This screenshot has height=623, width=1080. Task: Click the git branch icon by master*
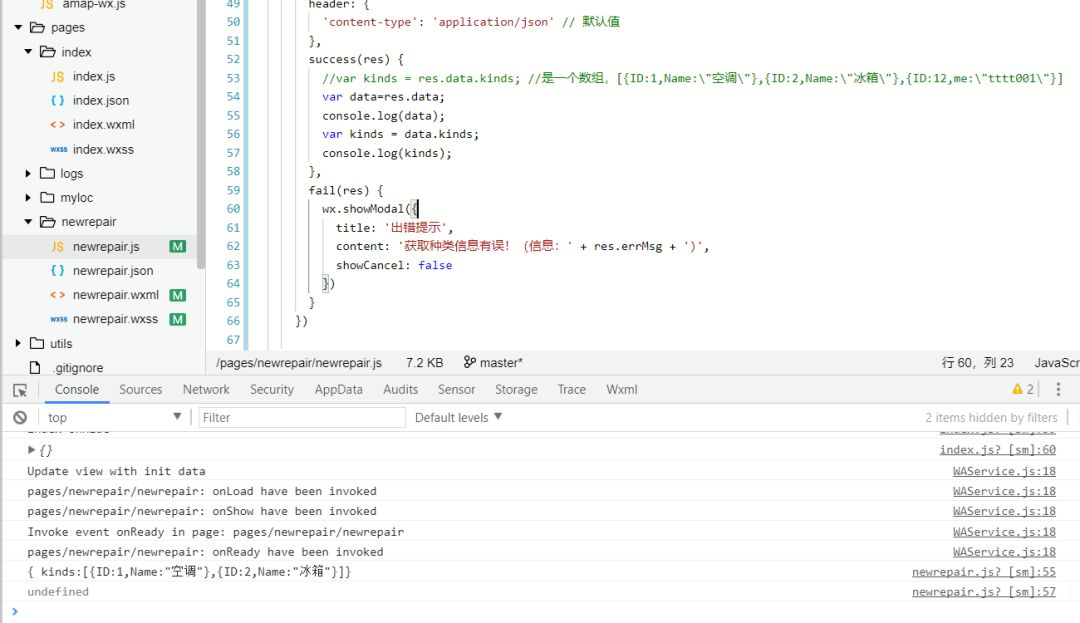(x=469, y=362)
